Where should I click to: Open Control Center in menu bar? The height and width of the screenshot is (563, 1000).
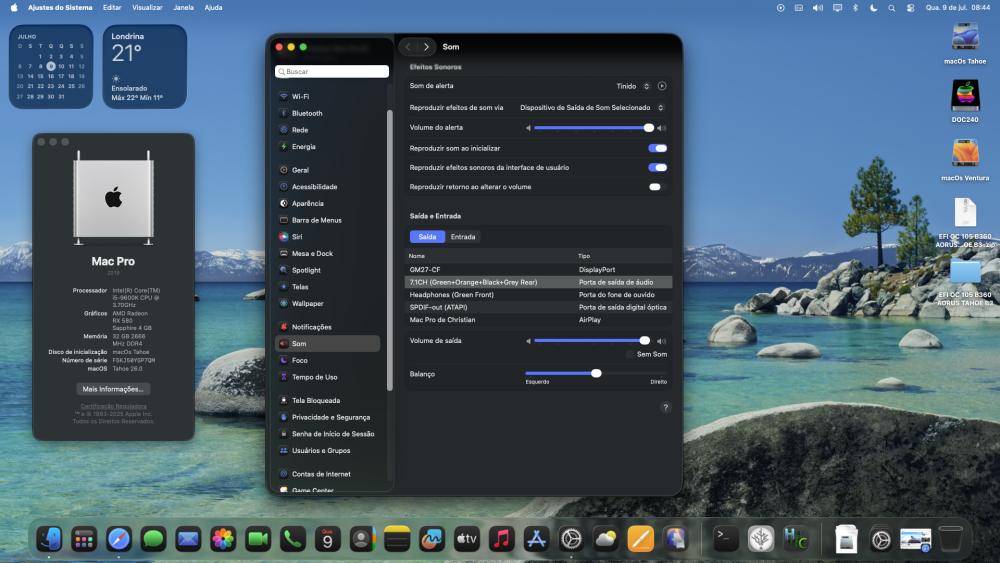tap(911, 8)
